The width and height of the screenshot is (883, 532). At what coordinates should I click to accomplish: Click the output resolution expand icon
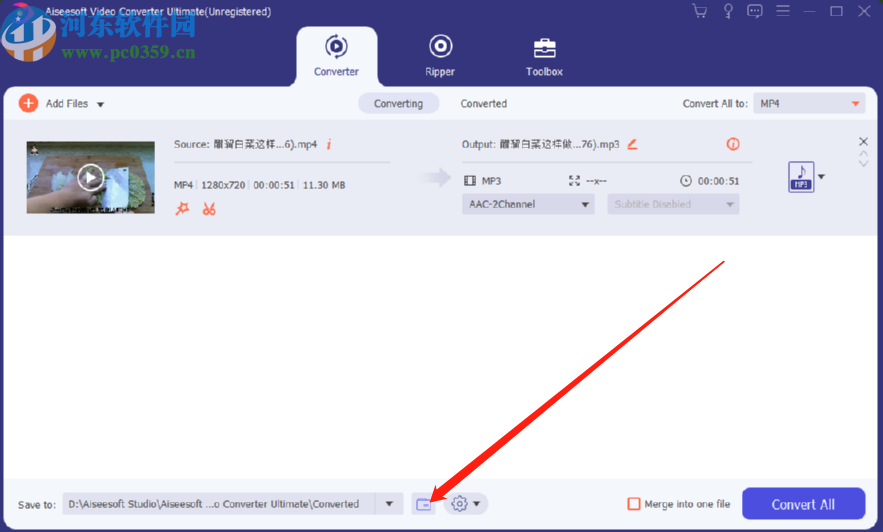pos(574,181)
